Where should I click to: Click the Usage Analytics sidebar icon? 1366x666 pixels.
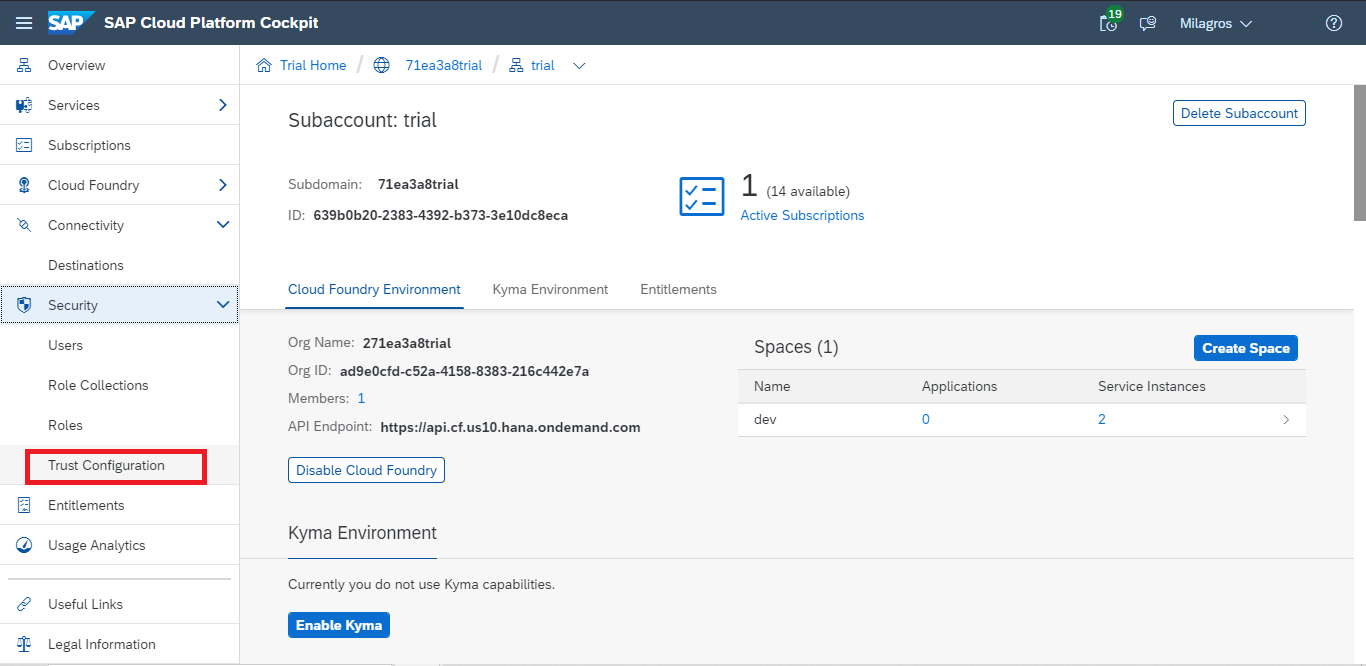(x=25, y=545)
